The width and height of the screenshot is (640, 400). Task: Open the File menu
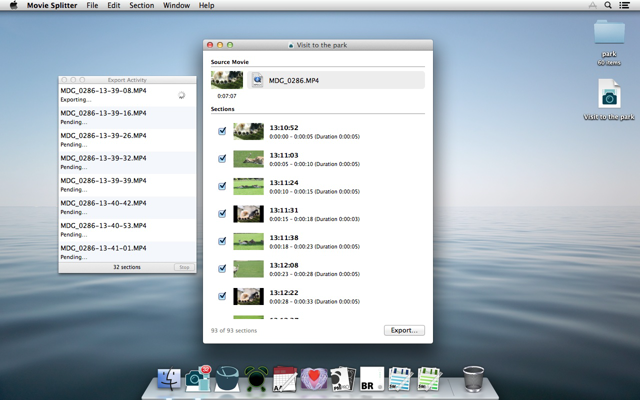point(92,5)
